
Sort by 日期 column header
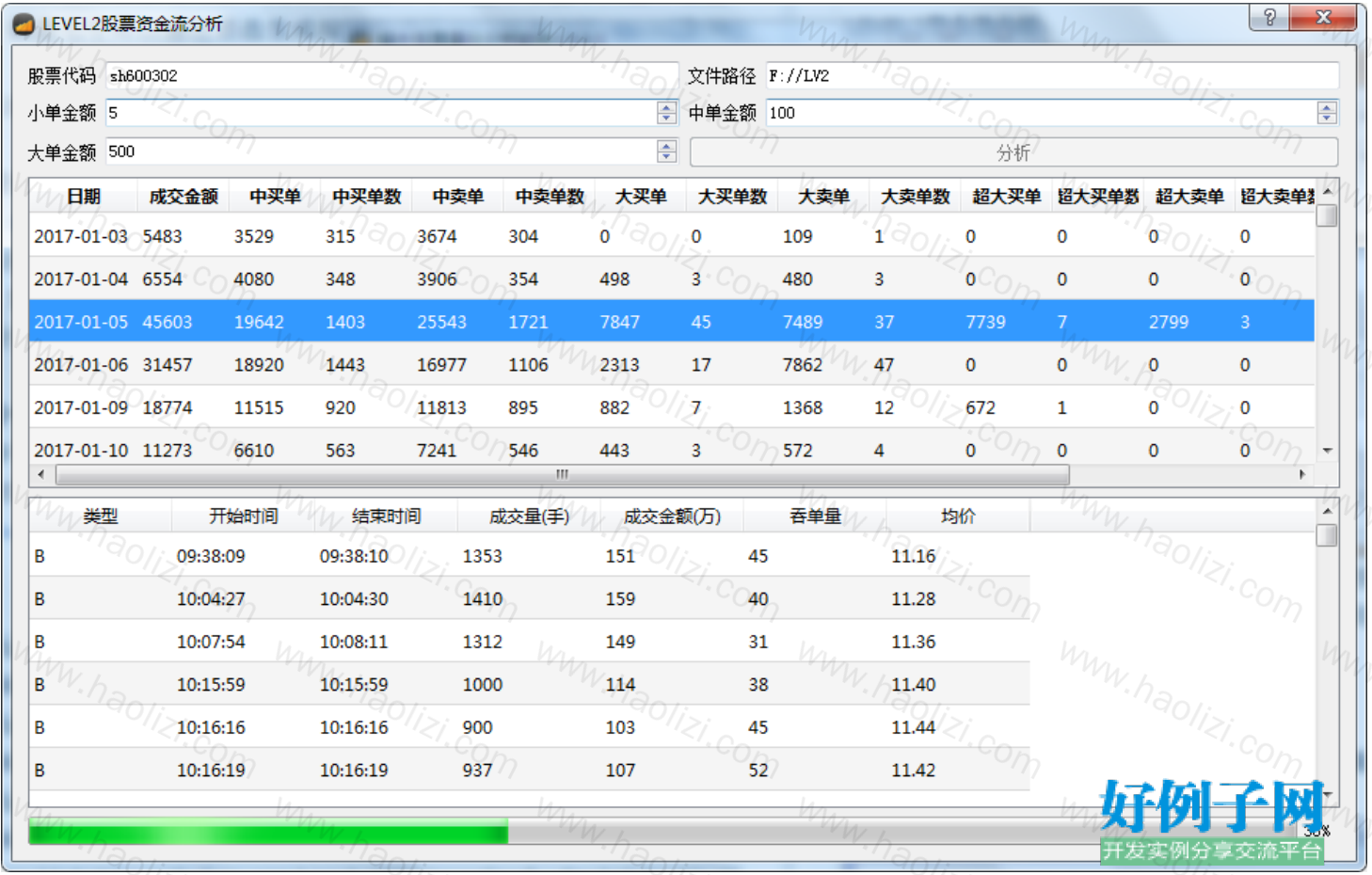point(84,197)
